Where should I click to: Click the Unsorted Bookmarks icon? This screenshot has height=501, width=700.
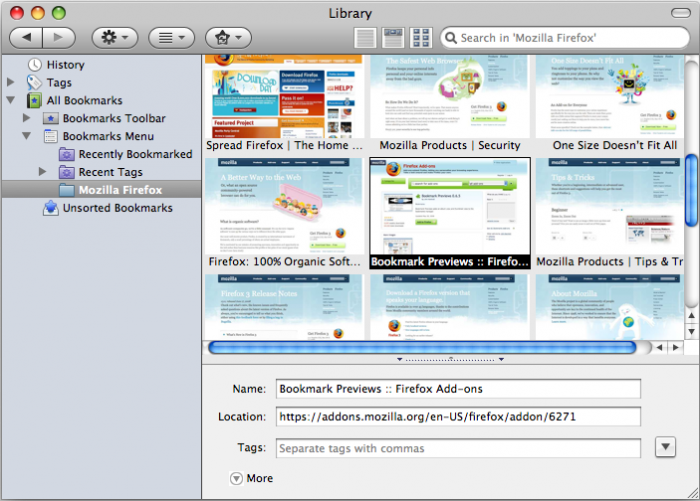coord(50,208)
